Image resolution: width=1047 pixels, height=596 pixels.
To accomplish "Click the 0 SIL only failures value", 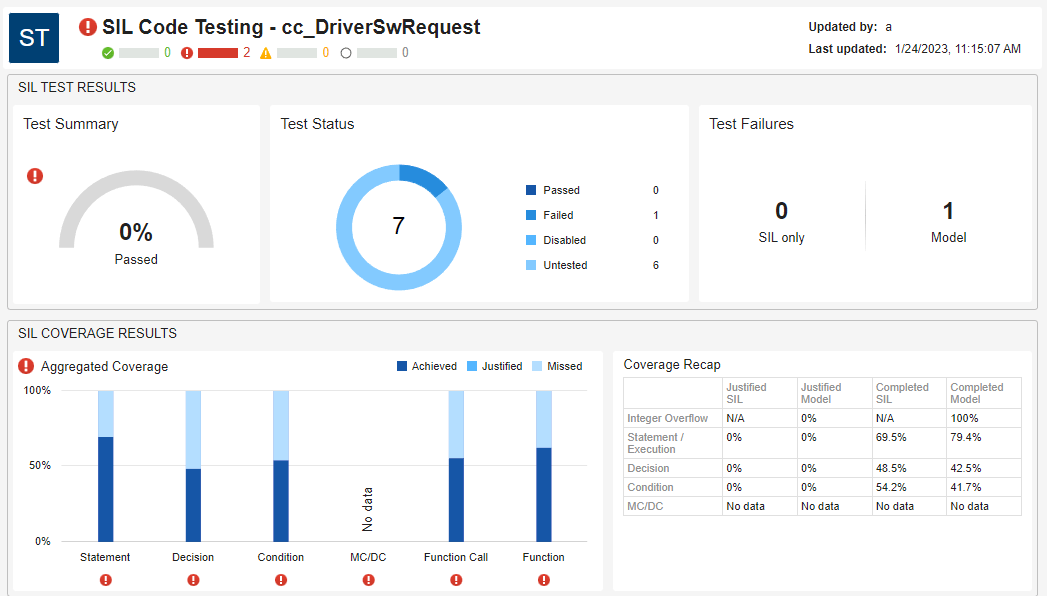I will click(x=781, y=211).
